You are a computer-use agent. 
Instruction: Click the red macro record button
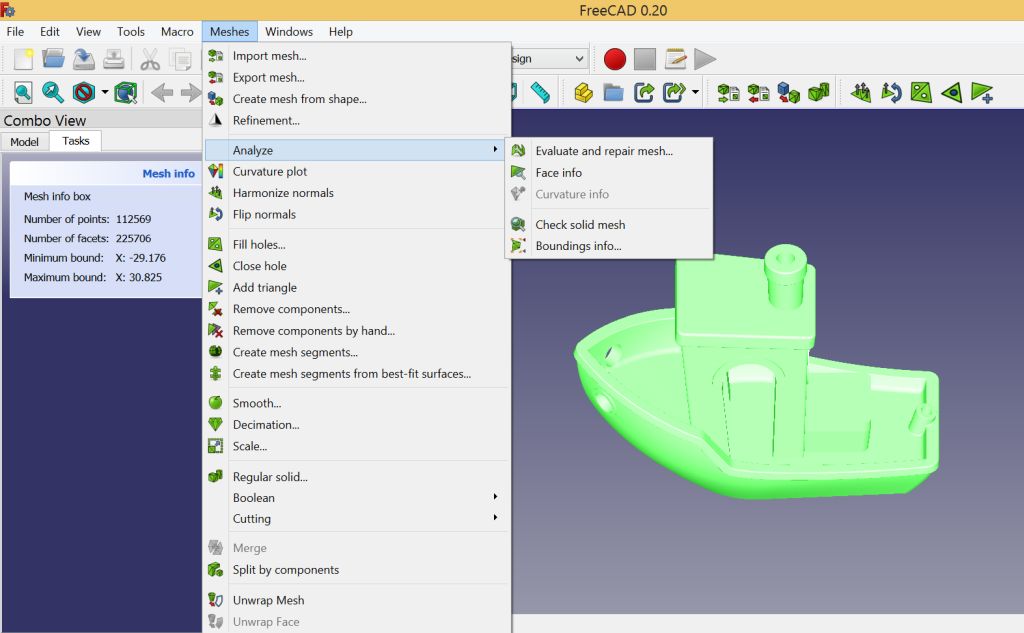pos(615,59)
